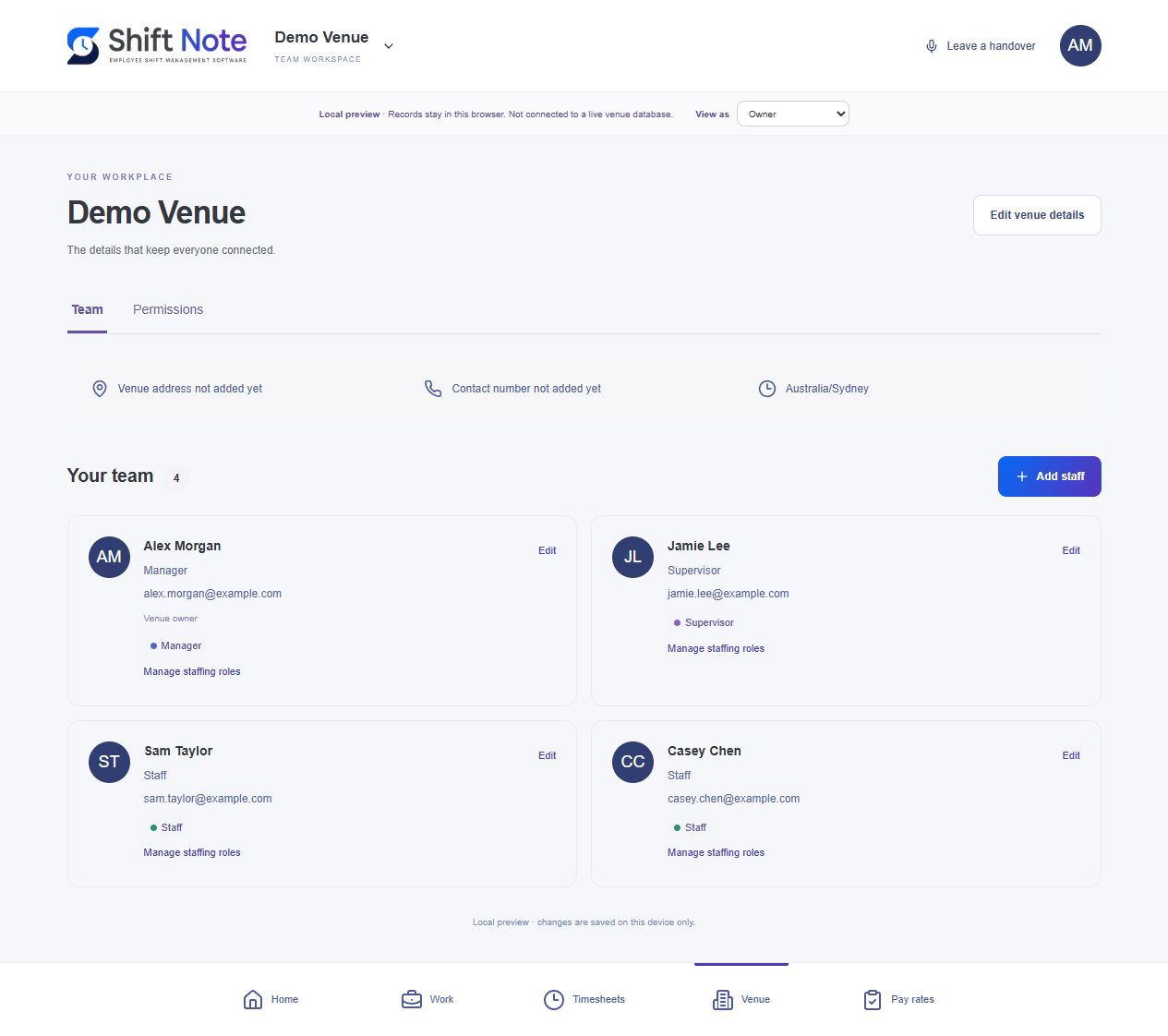Edit Jamie Lee's card

(x=1071, y=550)
